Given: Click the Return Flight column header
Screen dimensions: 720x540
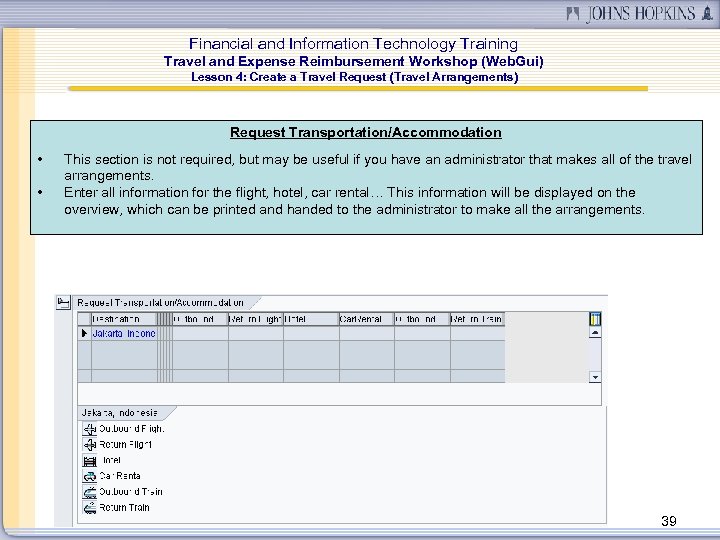Looking at the screenshot, I should 256,319.
